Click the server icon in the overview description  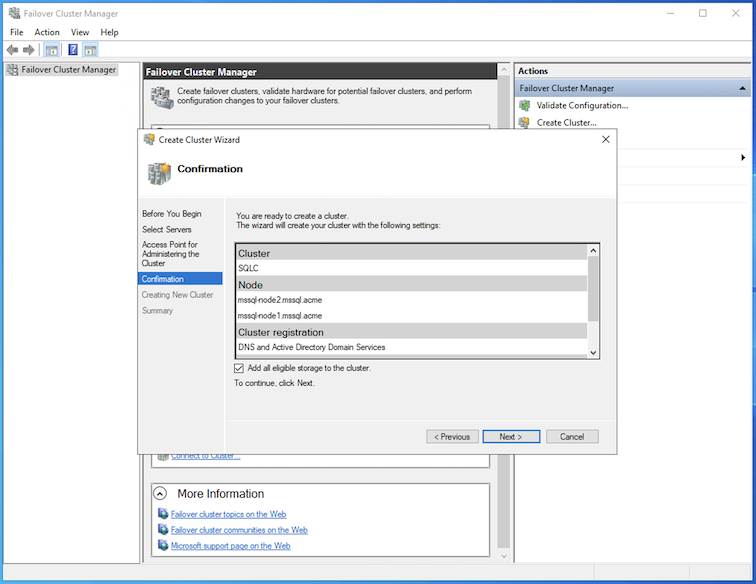(162, 98)
